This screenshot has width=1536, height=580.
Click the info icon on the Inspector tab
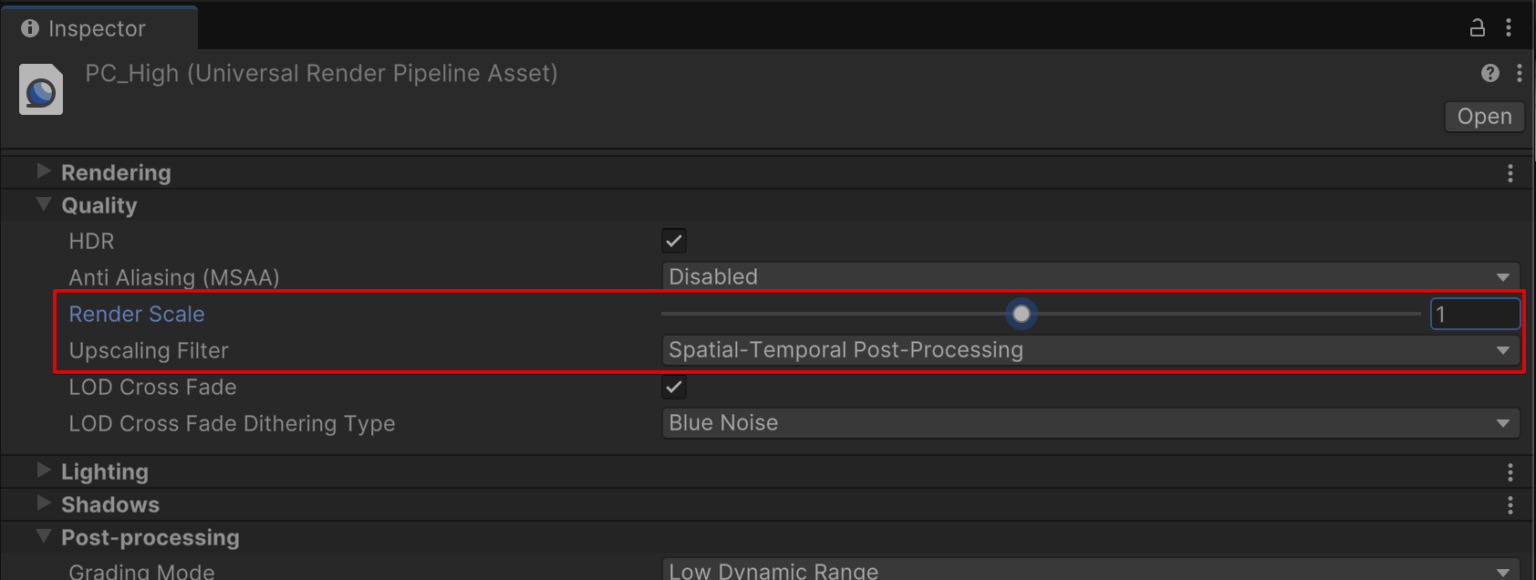coord(30,28)
